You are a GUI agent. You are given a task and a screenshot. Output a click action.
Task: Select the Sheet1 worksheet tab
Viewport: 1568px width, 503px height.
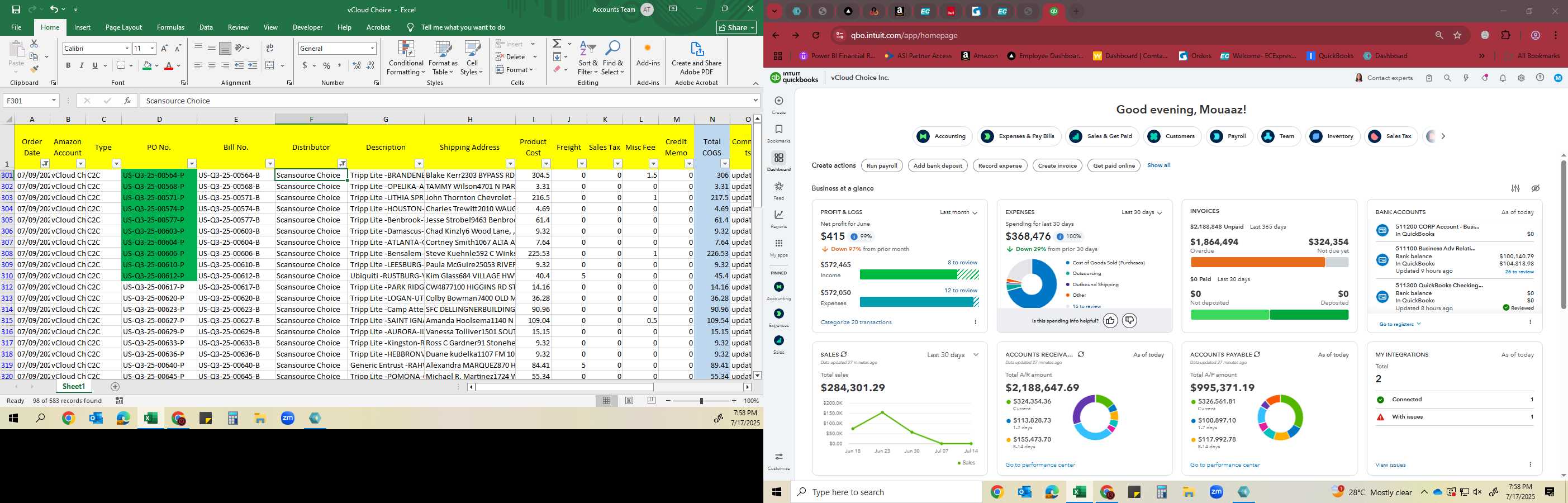pyautogui.click(x=74, y=387)
